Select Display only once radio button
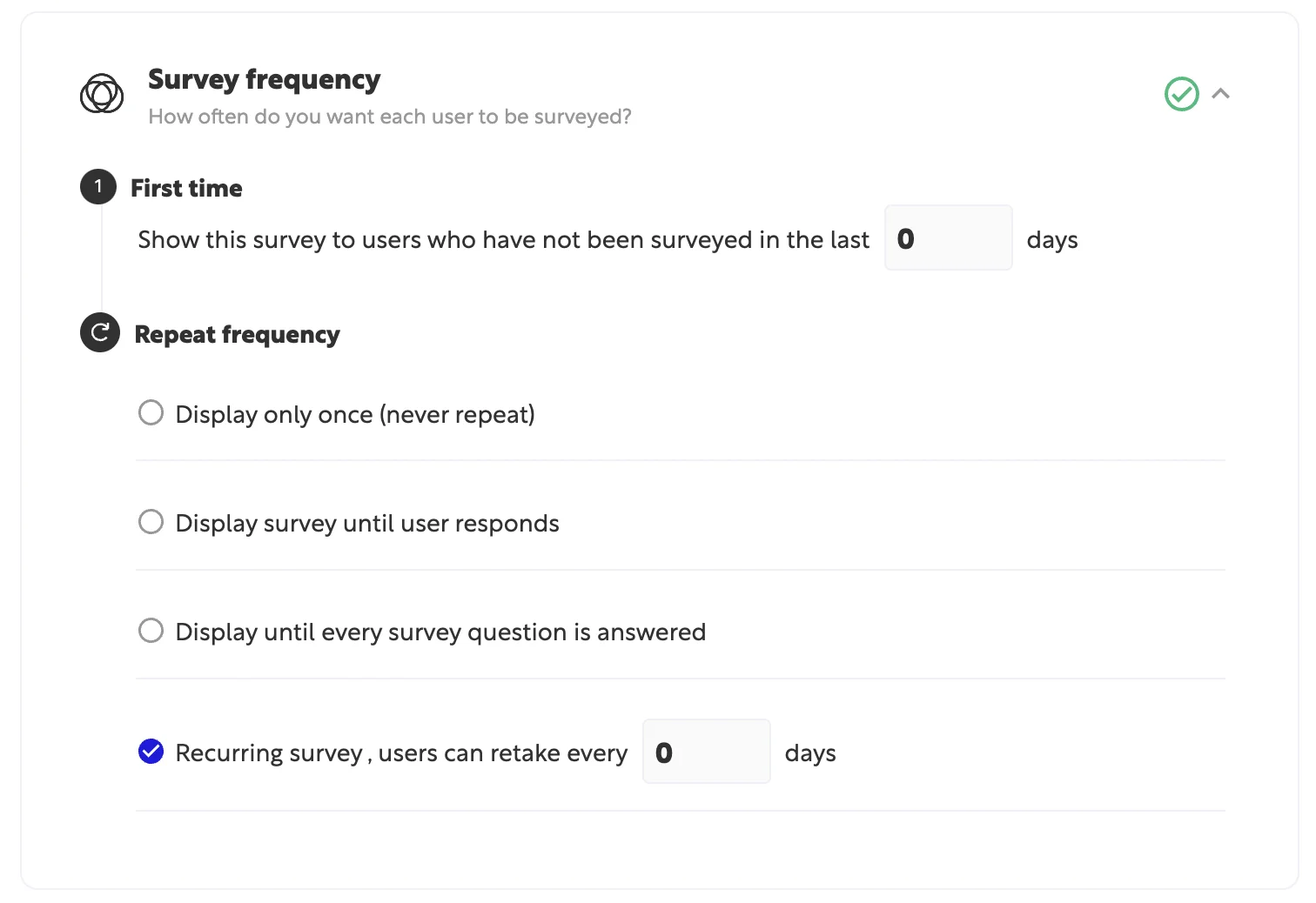Image resolution: width=1316 pixels, height=903 pixels. (x=151, y=413)
